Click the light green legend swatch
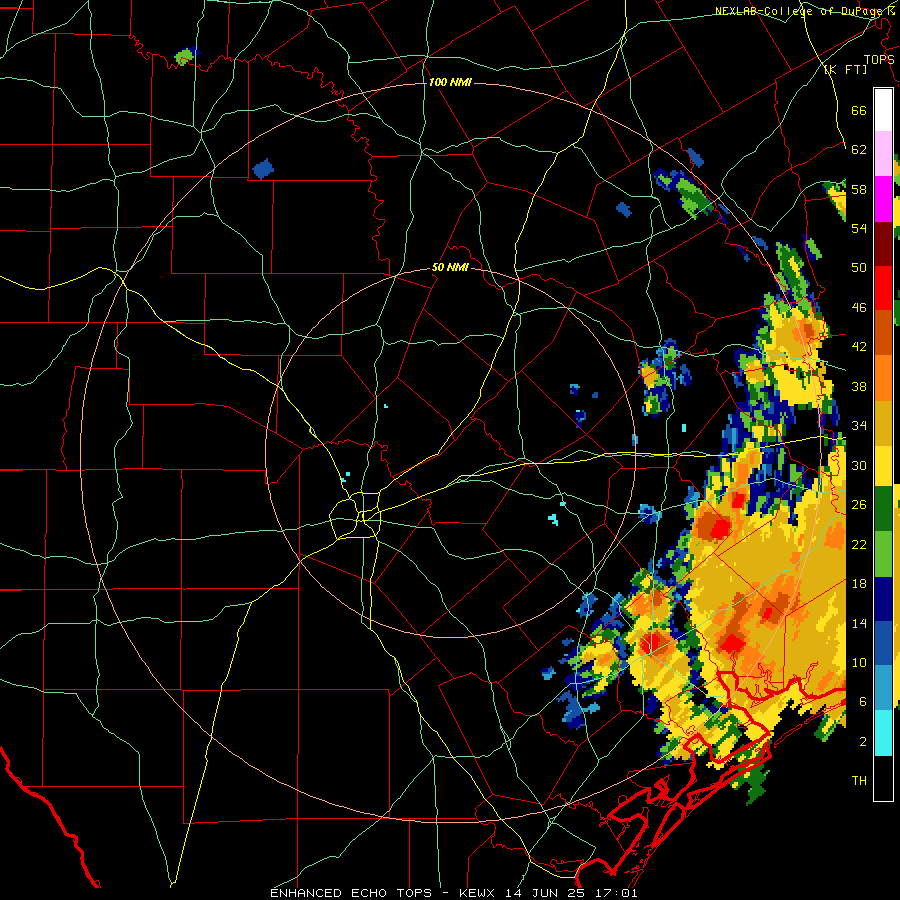The image size is (900, 900). [883, 553]
